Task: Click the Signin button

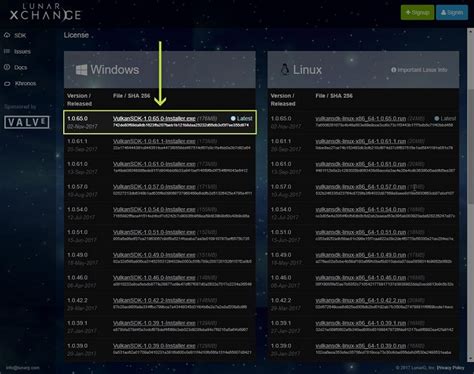Action: point(452,12)
